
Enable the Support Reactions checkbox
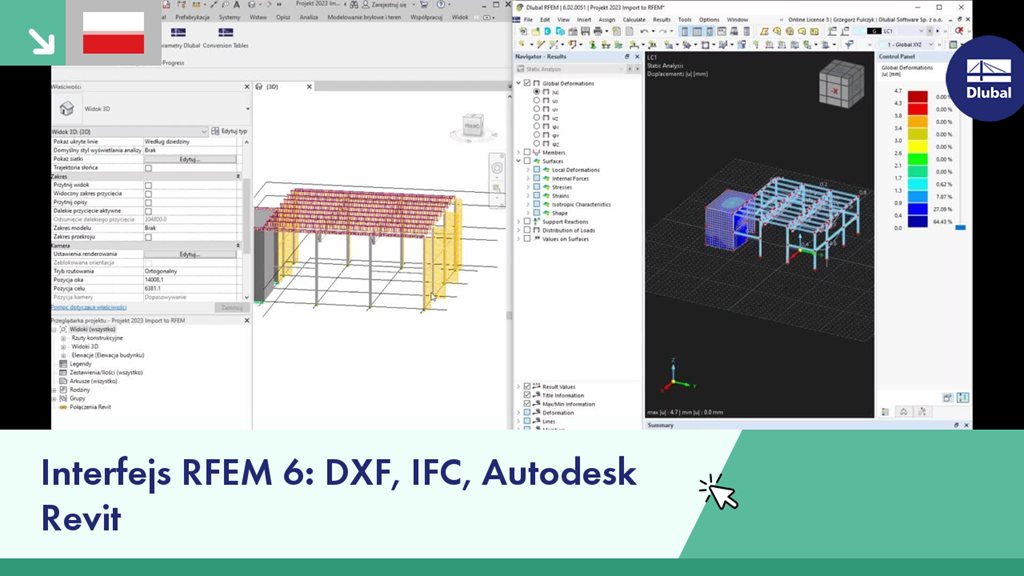click(x=527, y=221)
